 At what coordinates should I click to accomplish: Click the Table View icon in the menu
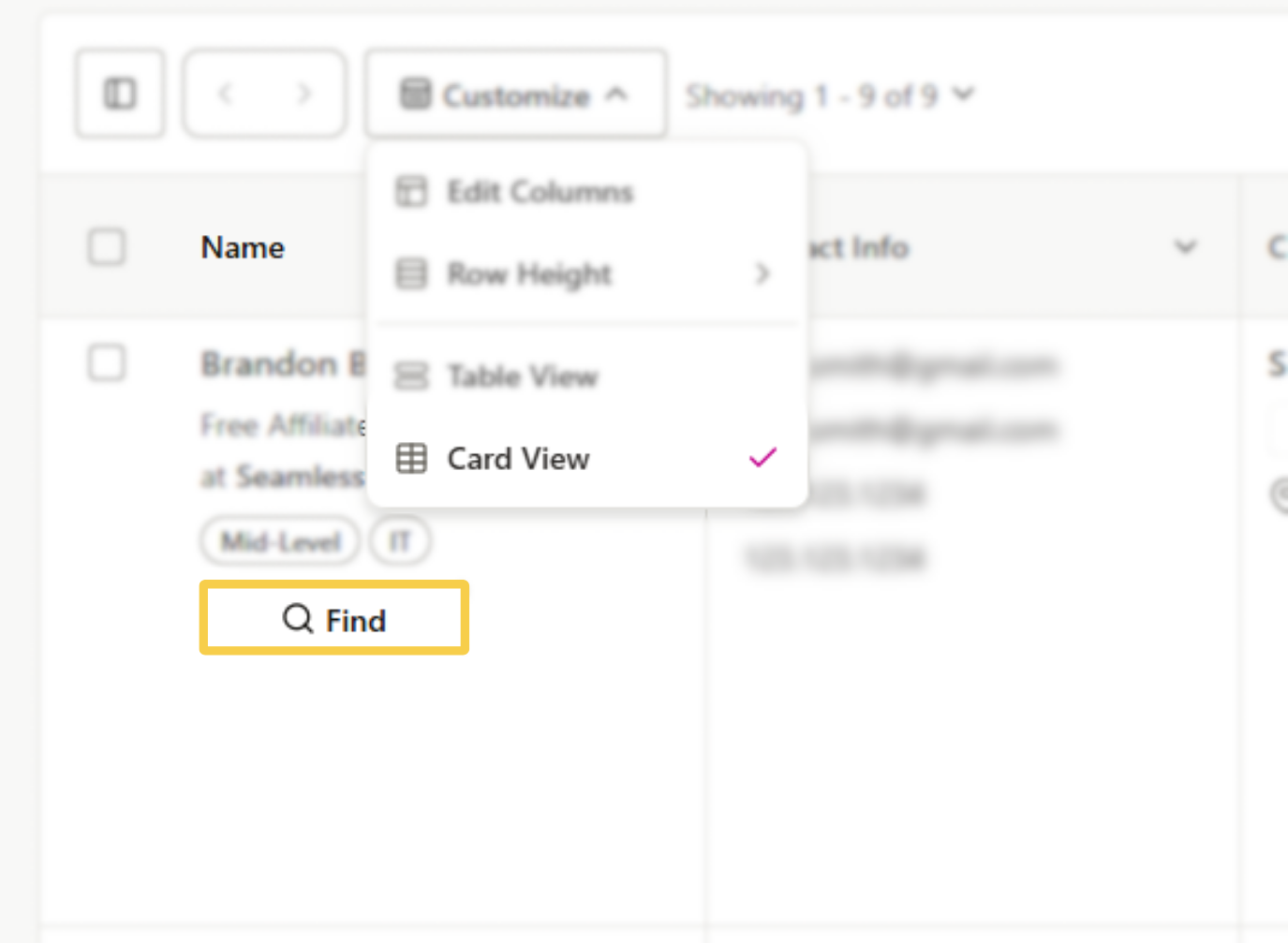pos(410,376)
